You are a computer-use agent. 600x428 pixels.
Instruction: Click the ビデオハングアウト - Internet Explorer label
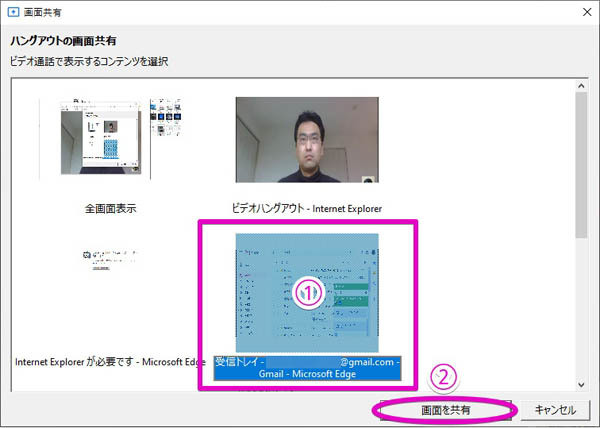coord(307,210)
